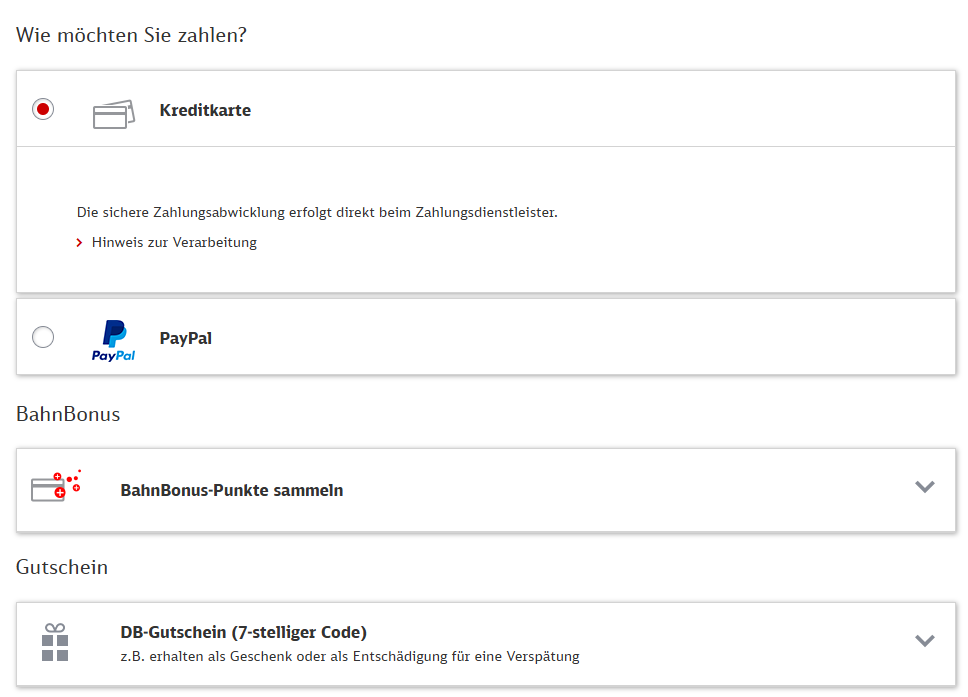Click the BahnBonus section heading
This screenshot has height=697, width=968.
(68, 414)
